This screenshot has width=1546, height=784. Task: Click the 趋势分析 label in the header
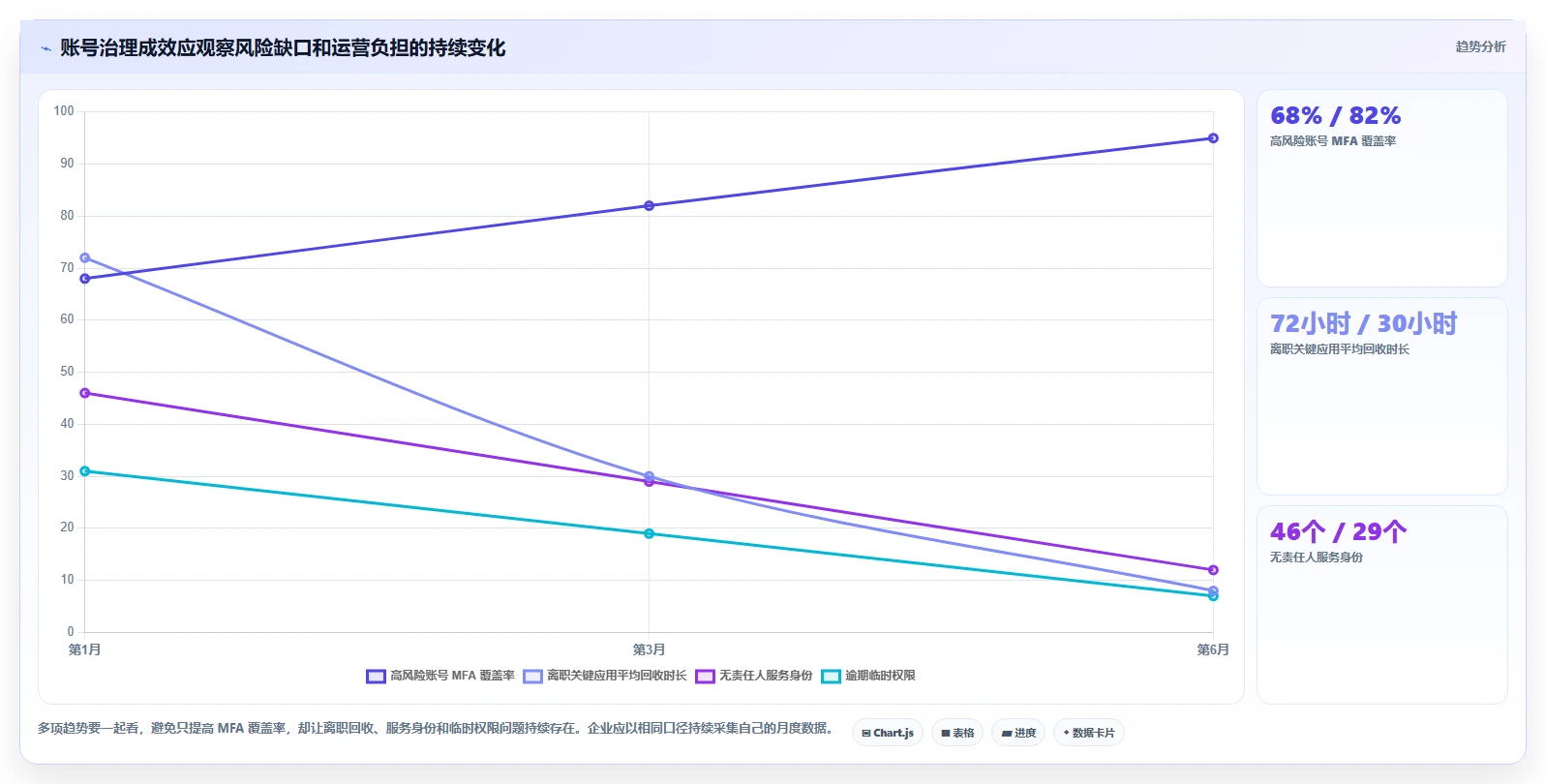[1480, 46]
